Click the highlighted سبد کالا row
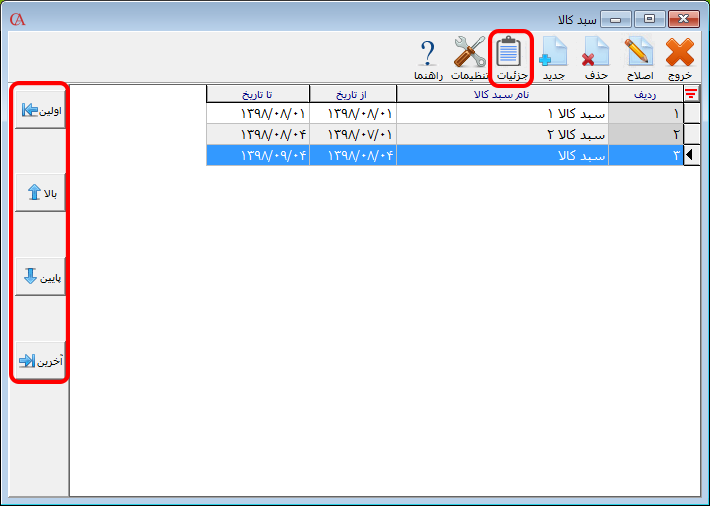The height and width of the screenshot is (506, 710). point(502,155)
